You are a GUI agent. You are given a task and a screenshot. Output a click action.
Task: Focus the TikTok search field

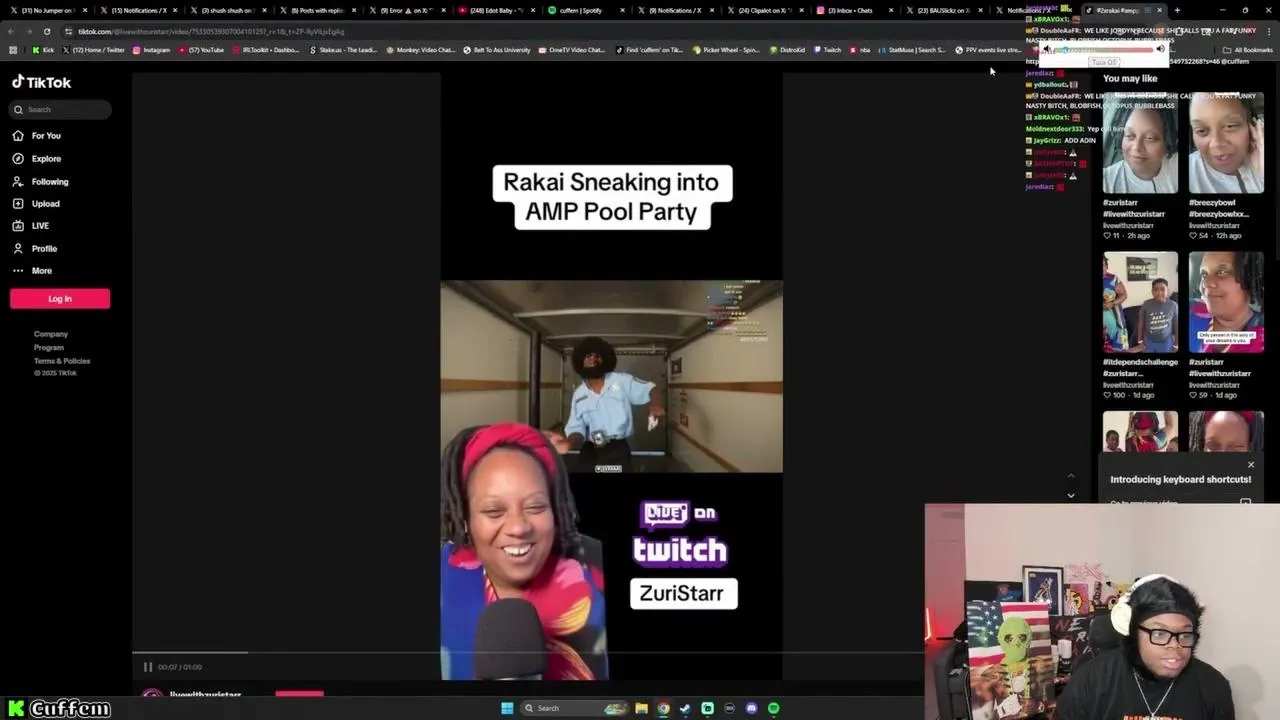pyautogui.click(x=60, y=109)
